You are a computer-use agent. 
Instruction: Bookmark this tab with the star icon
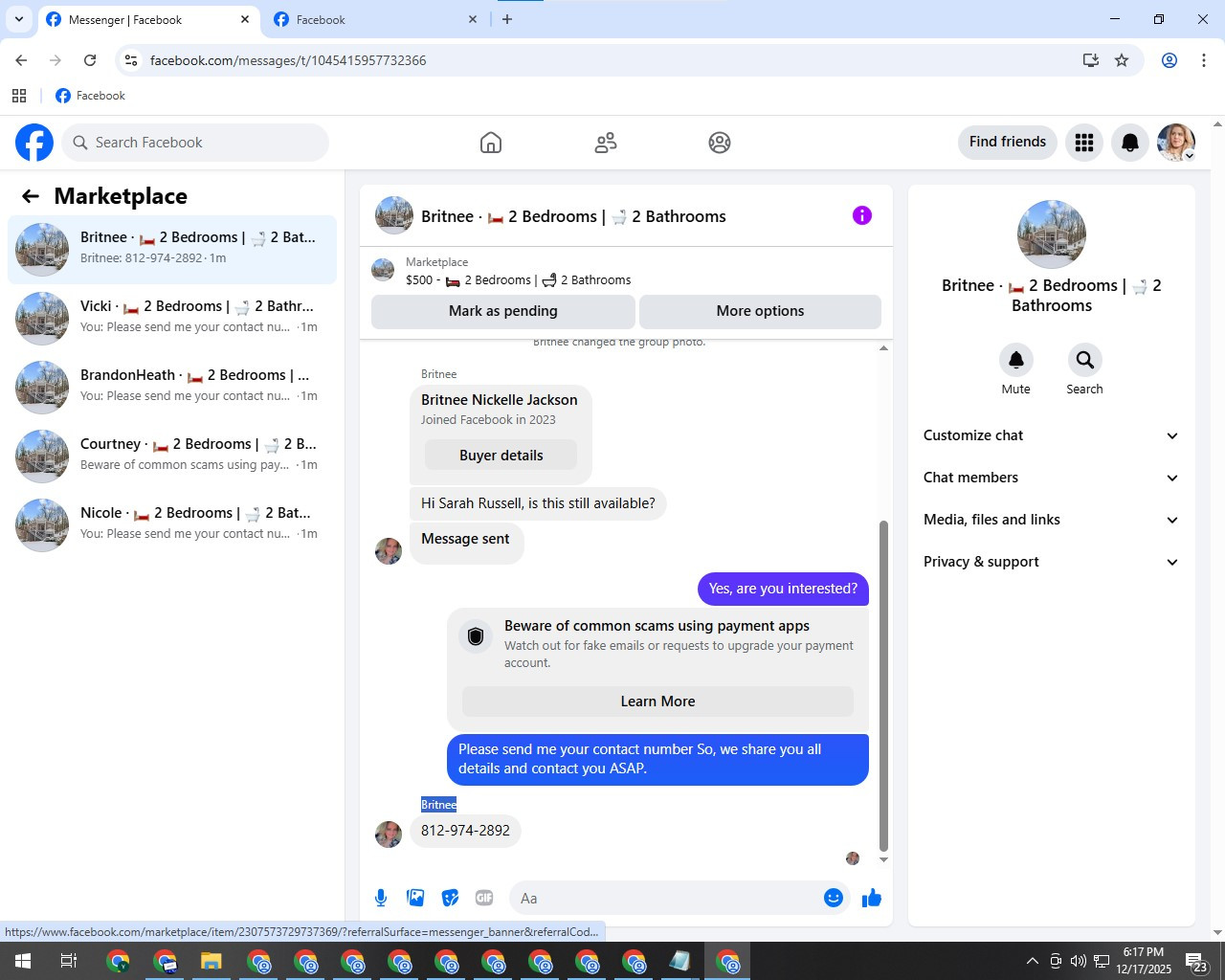pos(1122,60)
